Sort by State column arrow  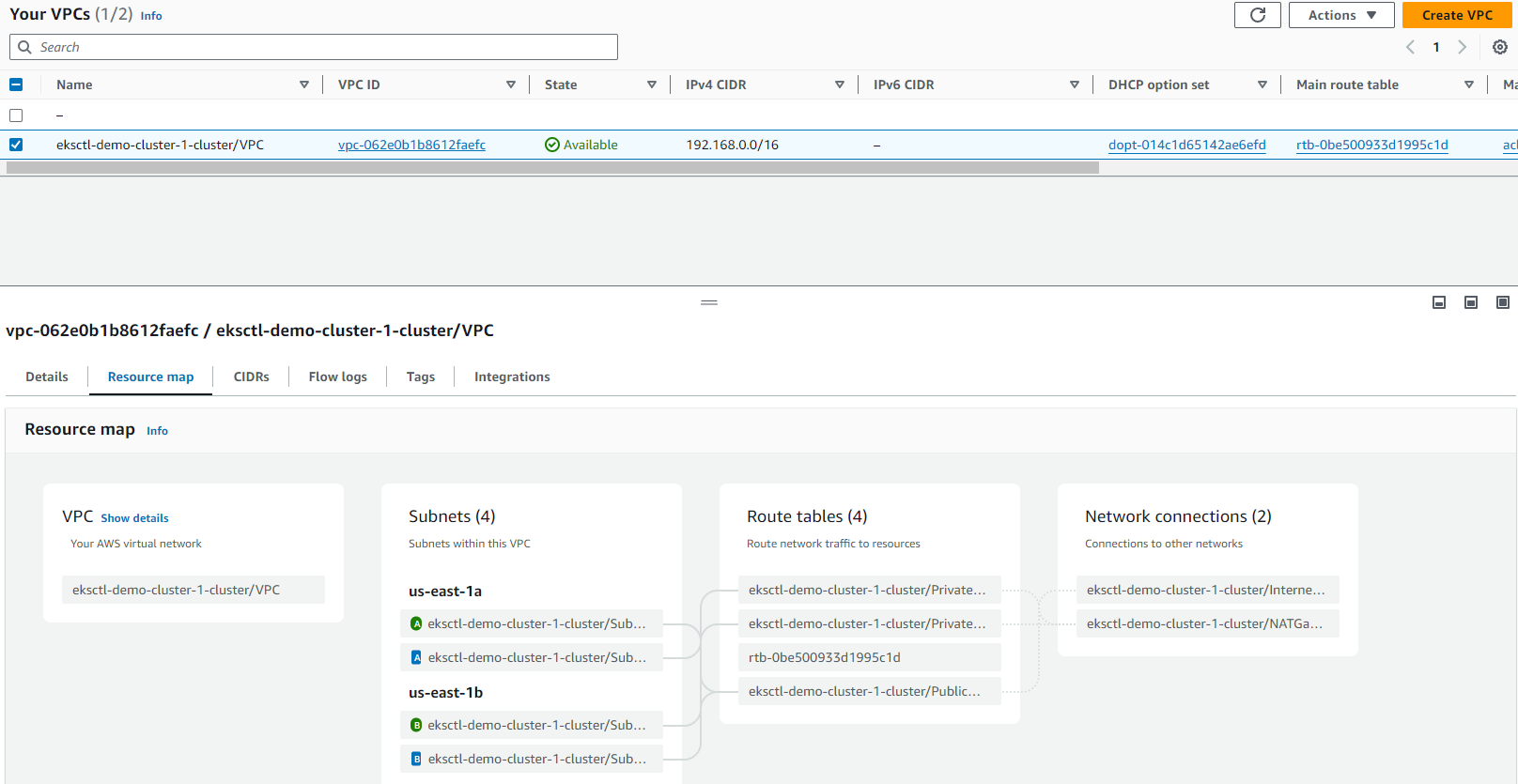point(652,85)
